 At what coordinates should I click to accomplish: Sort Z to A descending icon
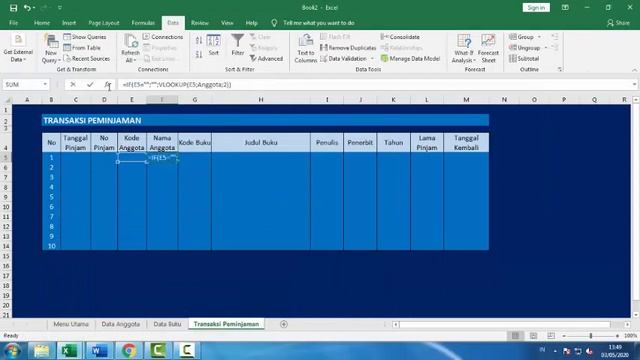click(x=199, y=54)
